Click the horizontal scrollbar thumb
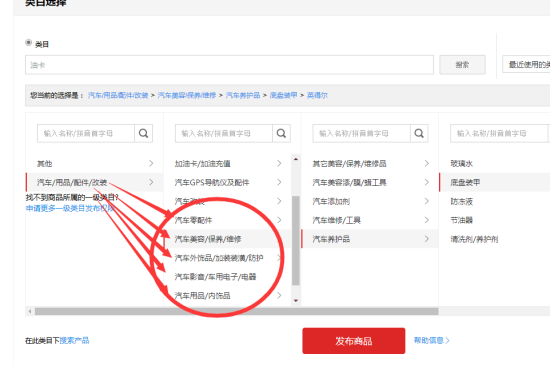The height and width of the screenshot is (366, 550). 236,312
